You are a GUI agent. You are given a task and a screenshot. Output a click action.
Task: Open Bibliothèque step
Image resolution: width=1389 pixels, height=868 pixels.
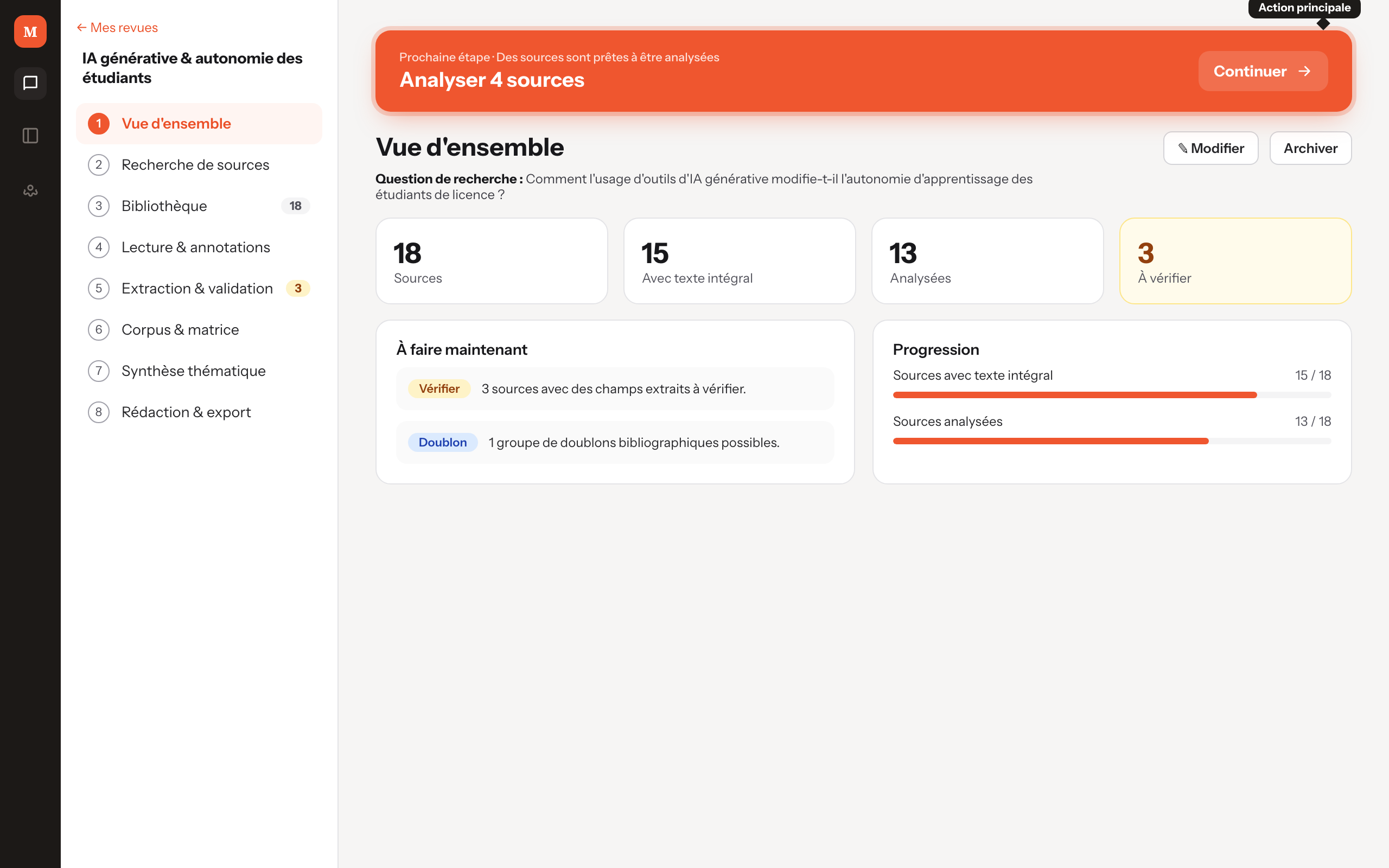click(x=199, y=206)
